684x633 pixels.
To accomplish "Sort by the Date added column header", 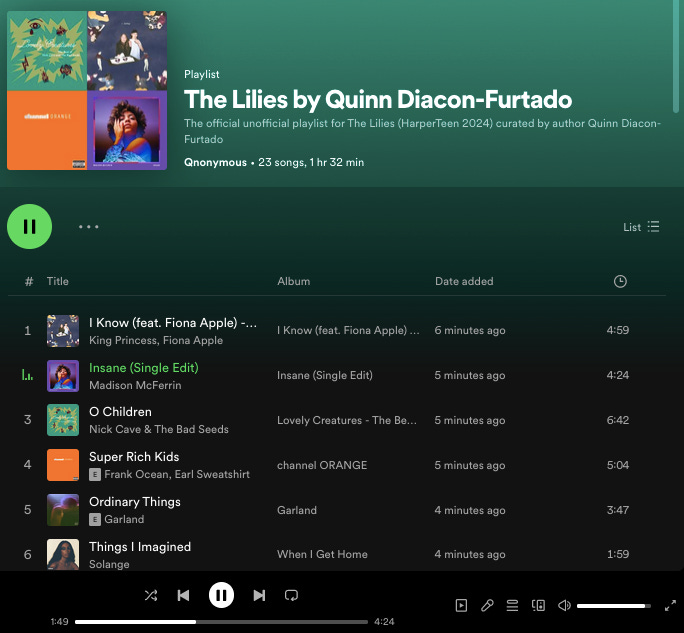I will click(x=464, y=281).
